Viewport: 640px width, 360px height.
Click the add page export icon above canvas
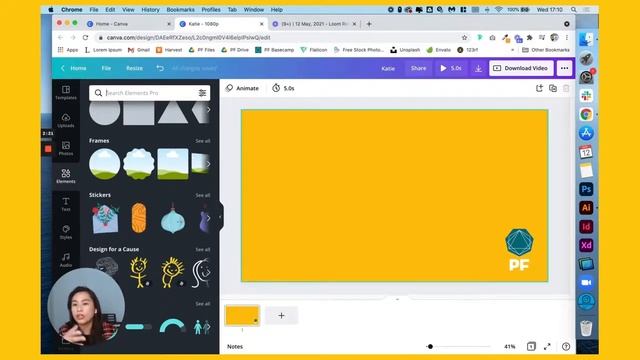pos(539,88)
